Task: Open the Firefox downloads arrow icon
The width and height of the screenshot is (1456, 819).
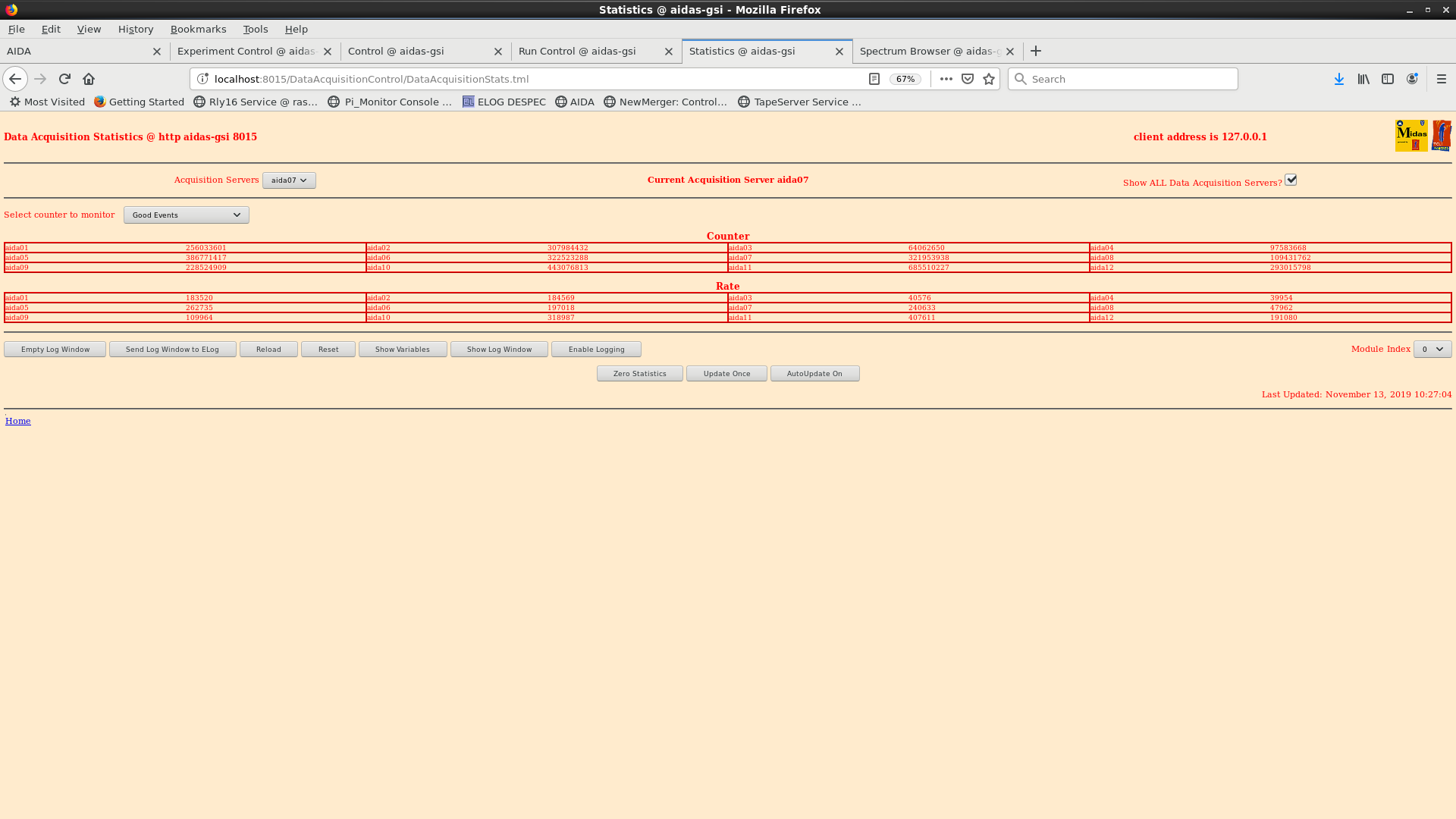Action: [x=1339, y=79]
